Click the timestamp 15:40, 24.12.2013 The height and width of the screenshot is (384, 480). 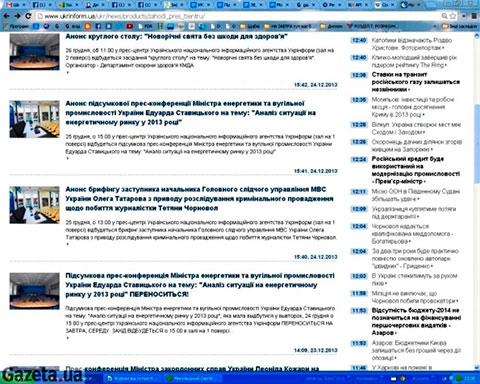click(x=315, y=257)
